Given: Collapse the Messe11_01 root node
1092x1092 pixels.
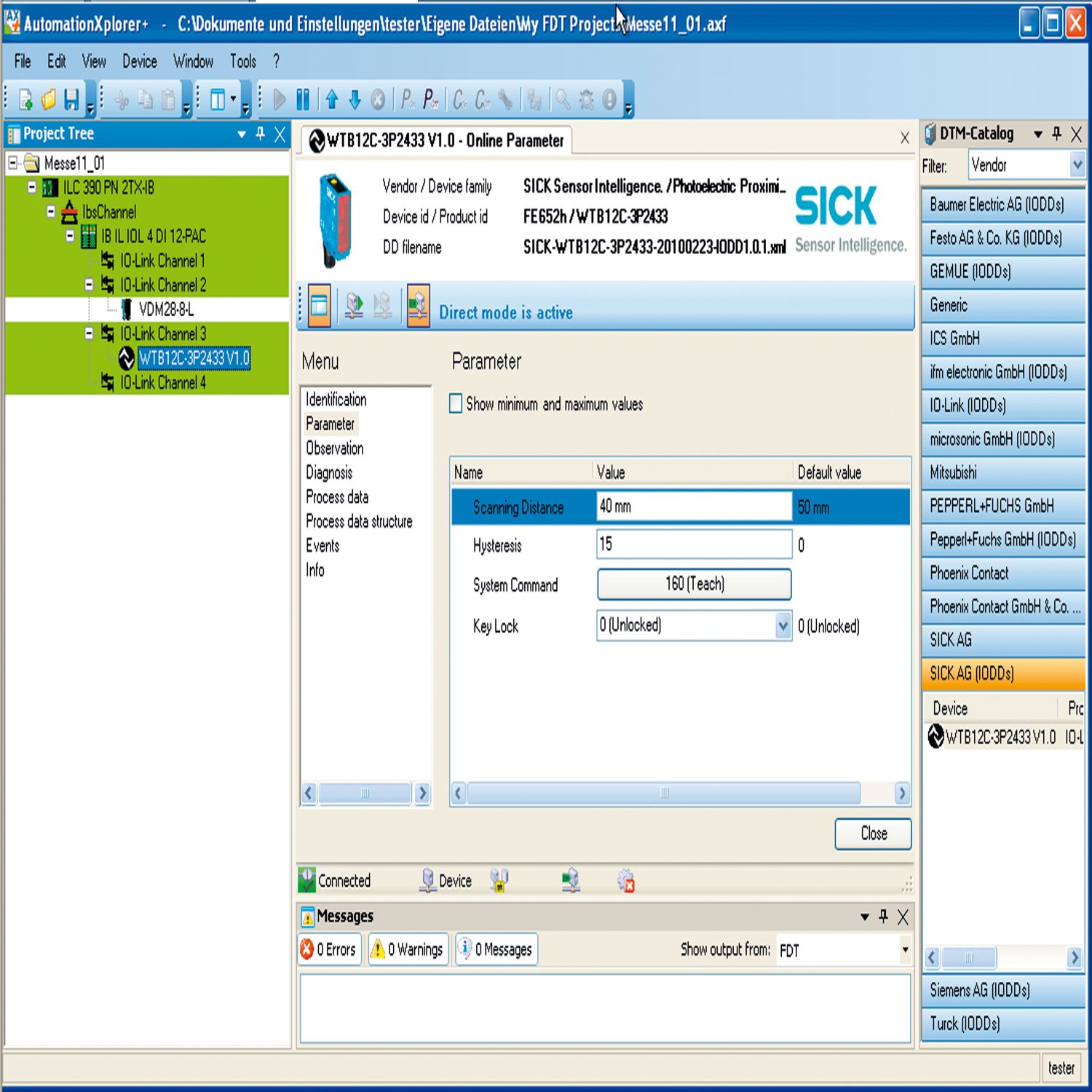Looking at the screenshot, I should point(12,162).
